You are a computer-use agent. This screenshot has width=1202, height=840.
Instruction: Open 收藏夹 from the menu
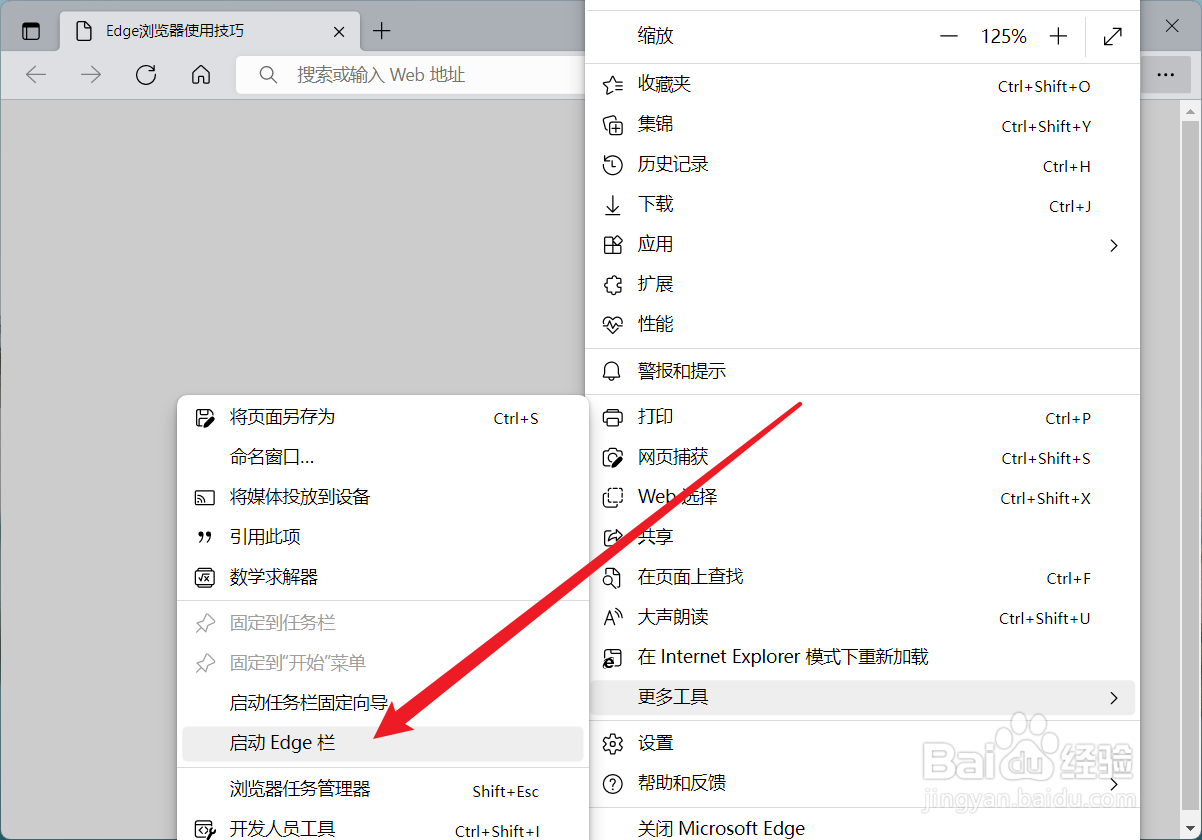click(862, 85)
